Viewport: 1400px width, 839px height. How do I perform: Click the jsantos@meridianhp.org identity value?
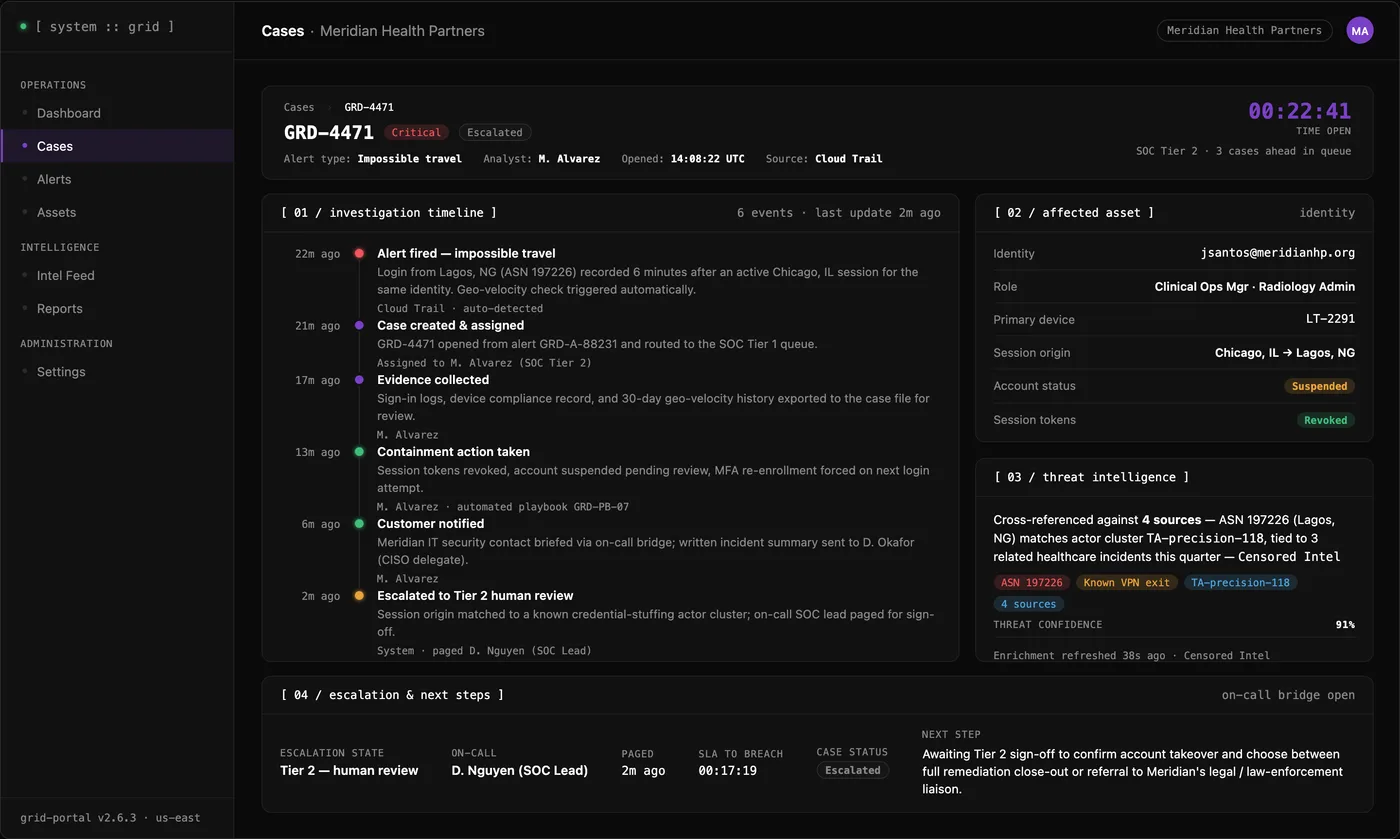click(1278, 253)
